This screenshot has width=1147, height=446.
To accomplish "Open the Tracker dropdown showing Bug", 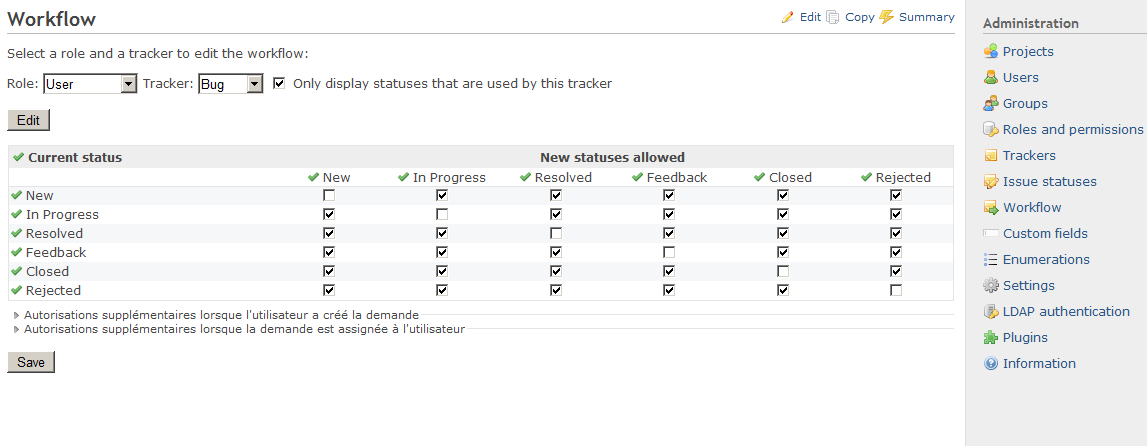I will point(230,84).
